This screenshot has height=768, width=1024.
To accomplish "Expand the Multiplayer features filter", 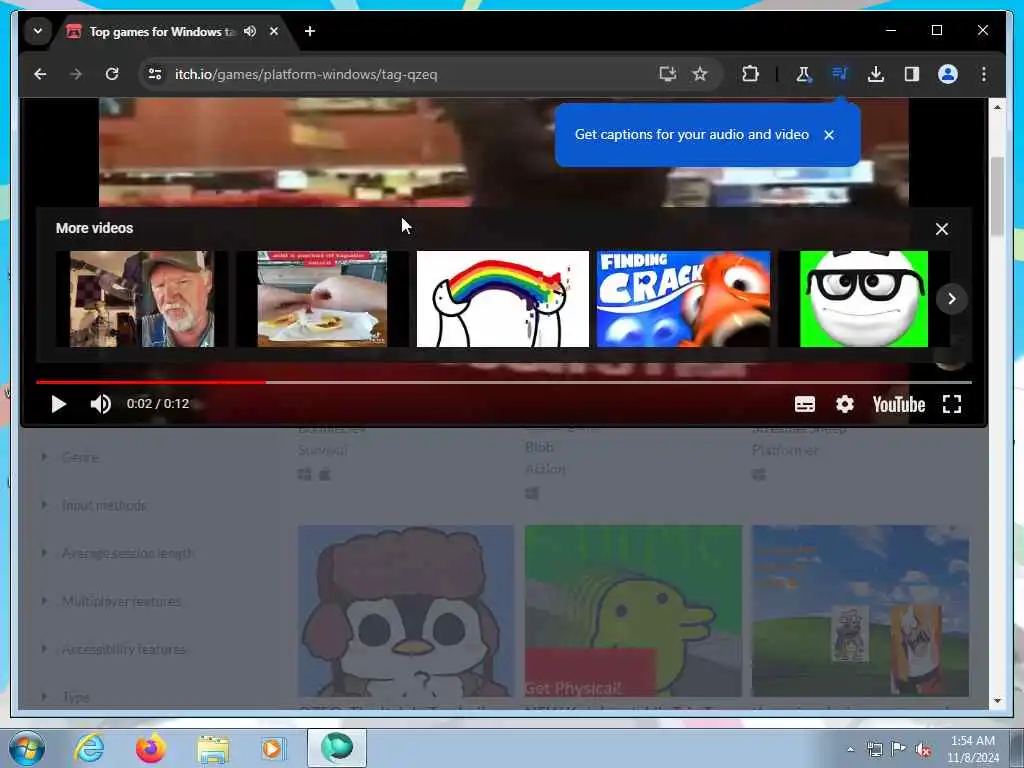I will point(121,601).
